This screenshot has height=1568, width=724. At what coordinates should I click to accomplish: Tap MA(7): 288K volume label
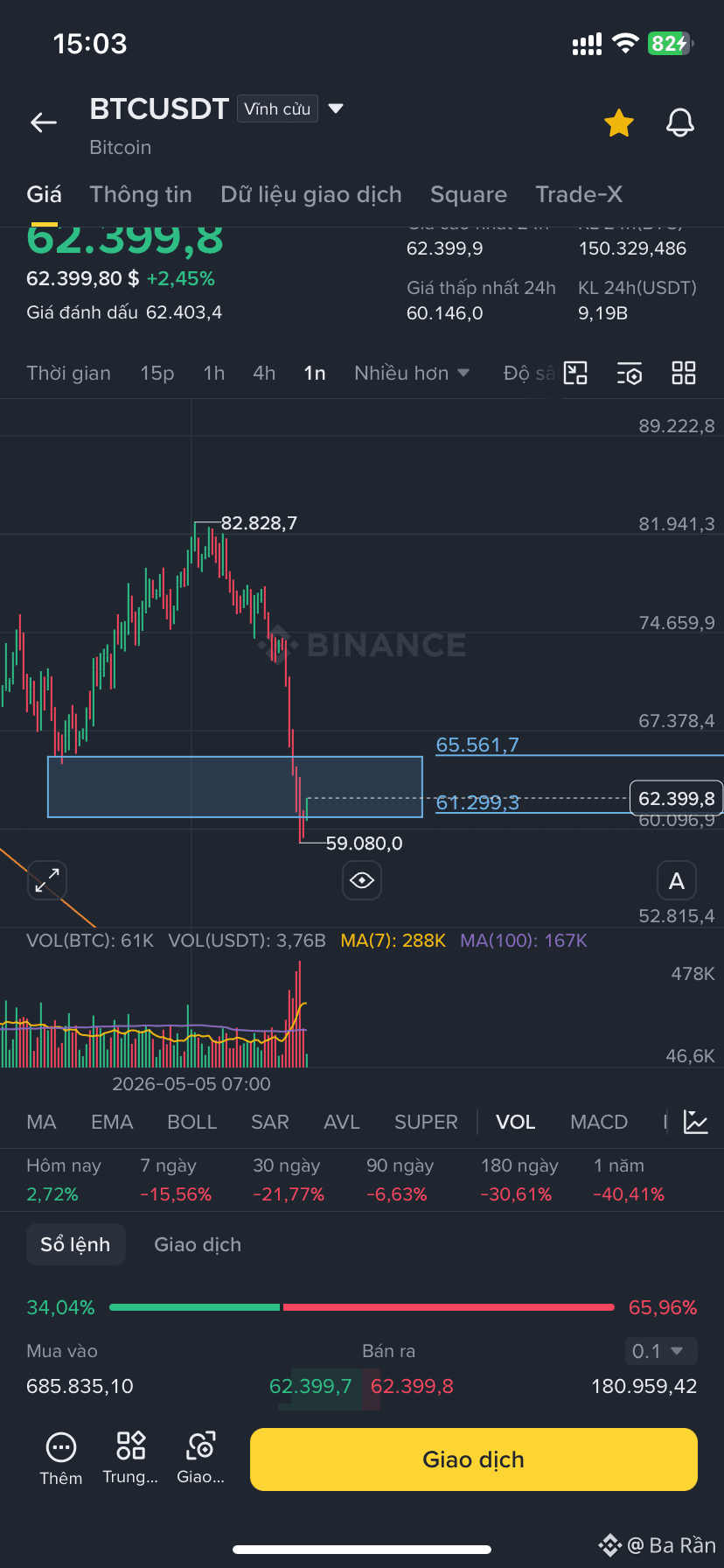(x=393, y=941)
